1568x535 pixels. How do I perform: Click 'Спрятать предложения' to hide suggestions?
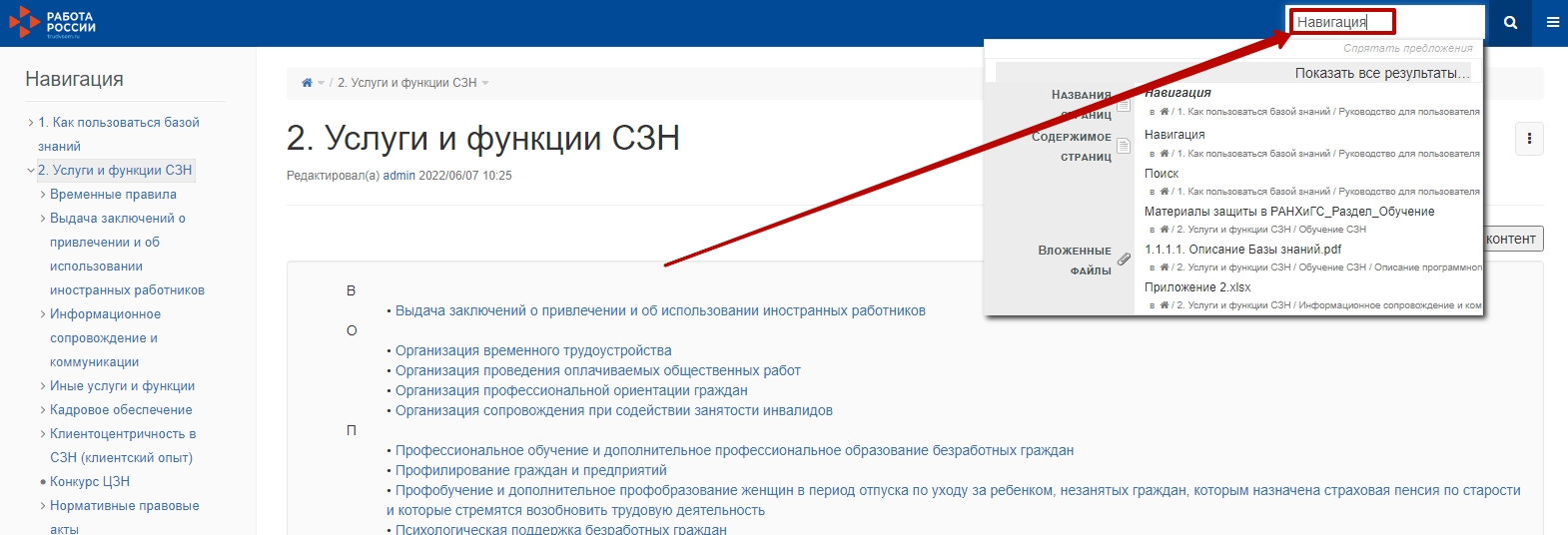[x=1407, y=48]
